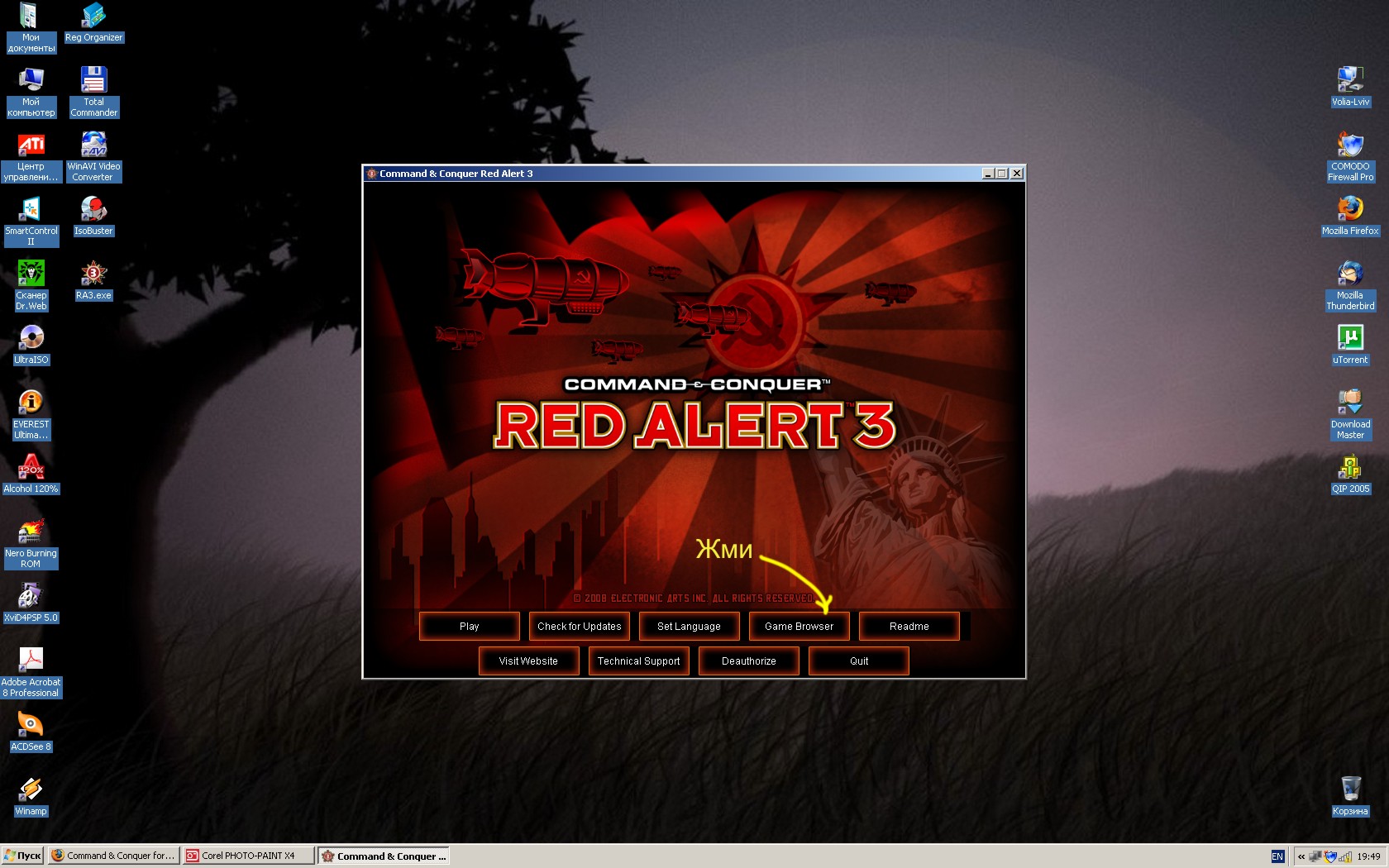
Task: Select Adobe Acrobat 8 Professional icon
Action: tap(31, 672)
